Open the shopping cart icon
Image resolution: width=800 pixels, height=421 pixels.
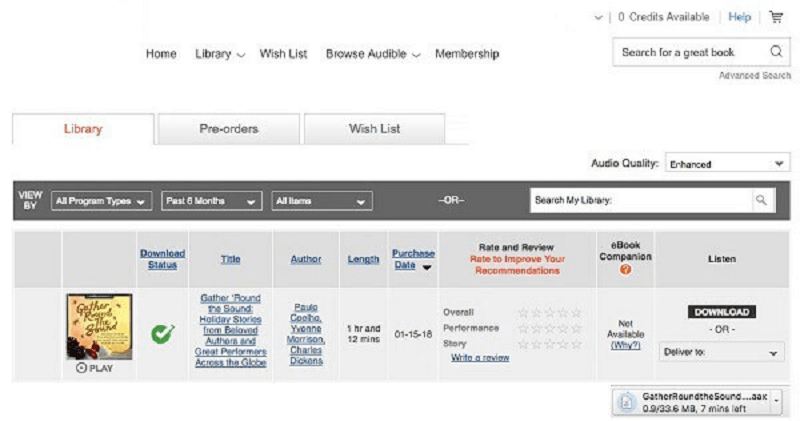776,17
